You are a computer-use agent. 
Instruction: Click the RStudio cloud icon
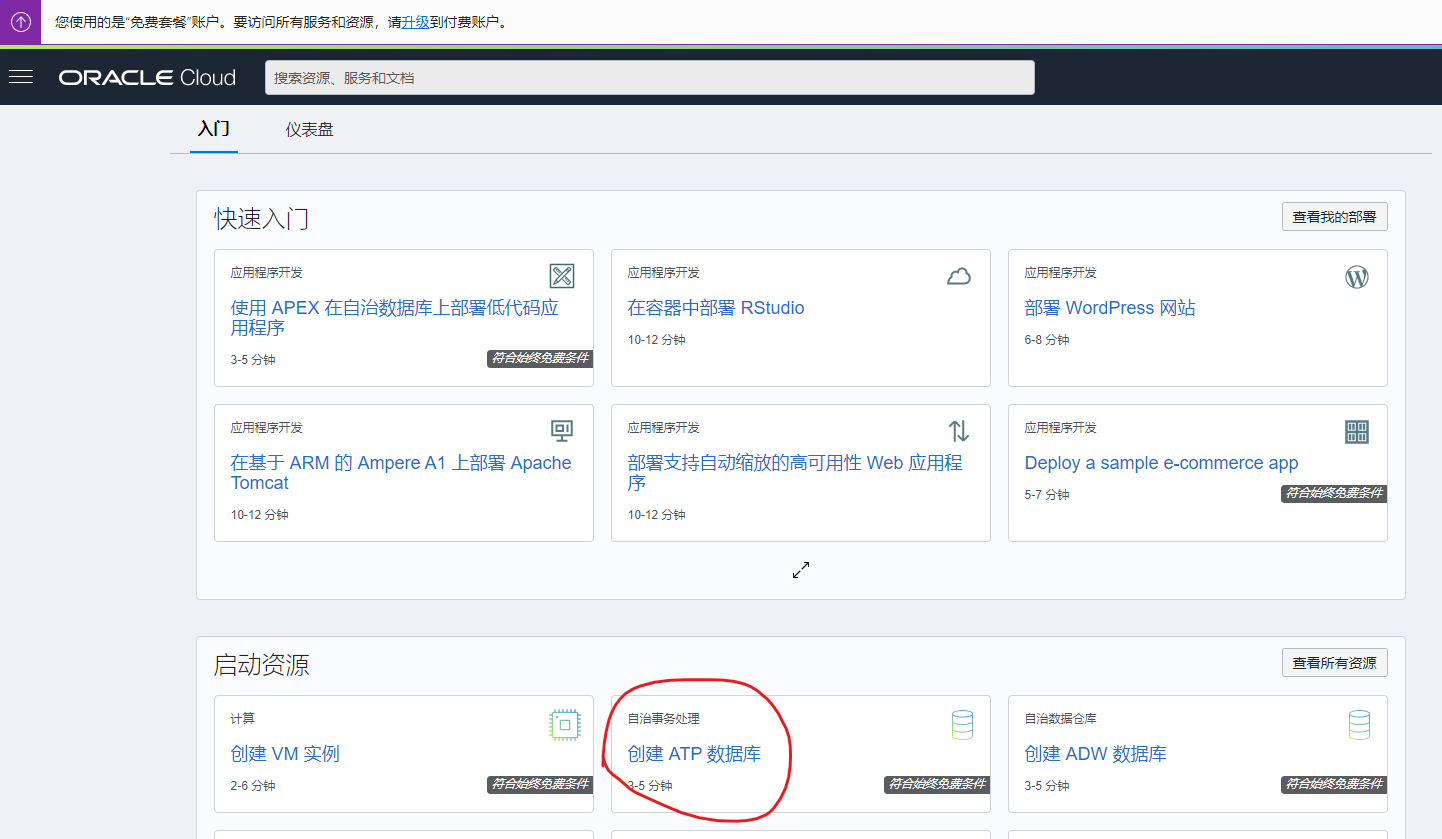[x=959, y=277]
